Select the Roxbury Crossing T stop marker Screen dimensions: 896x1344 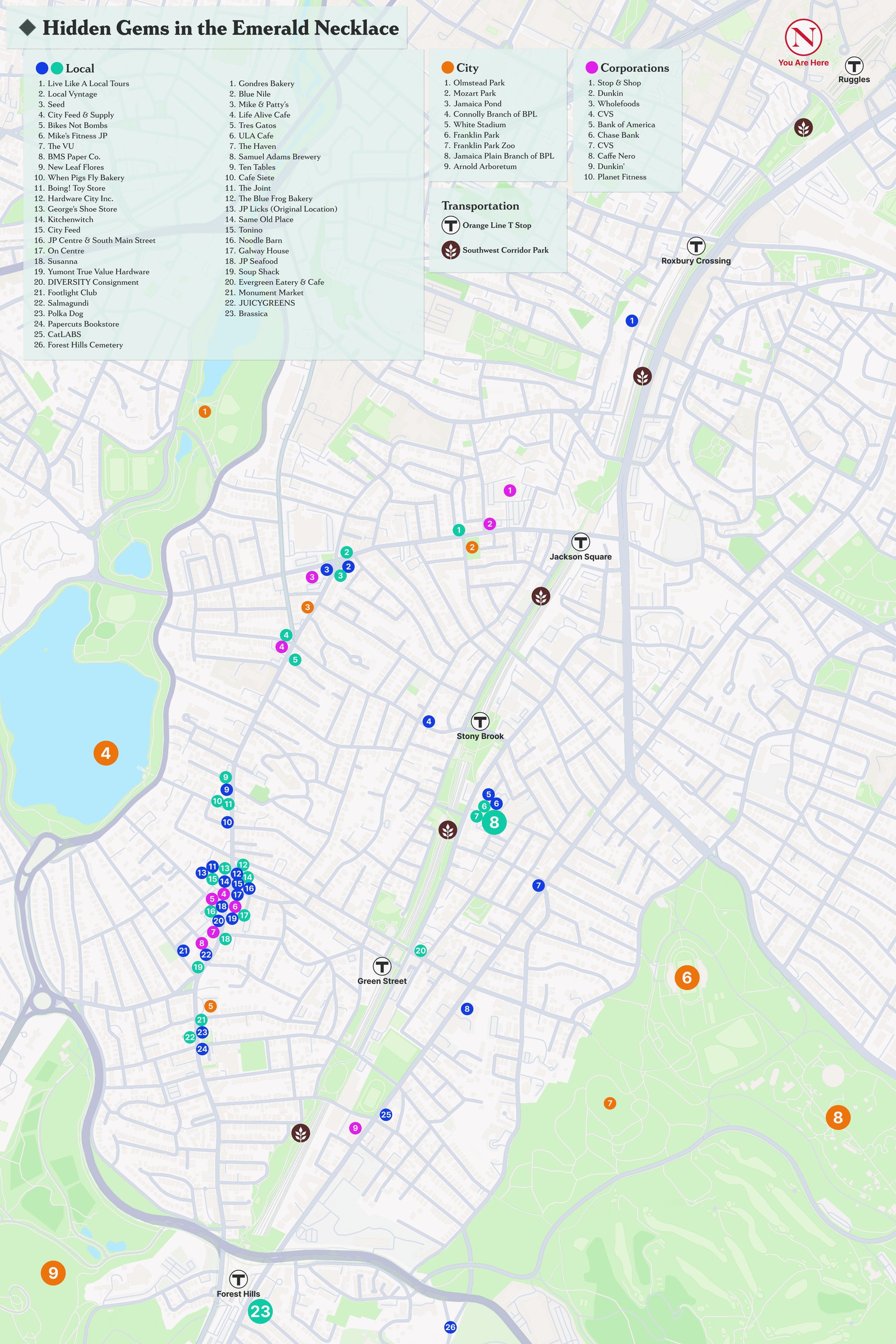[695, 246]
